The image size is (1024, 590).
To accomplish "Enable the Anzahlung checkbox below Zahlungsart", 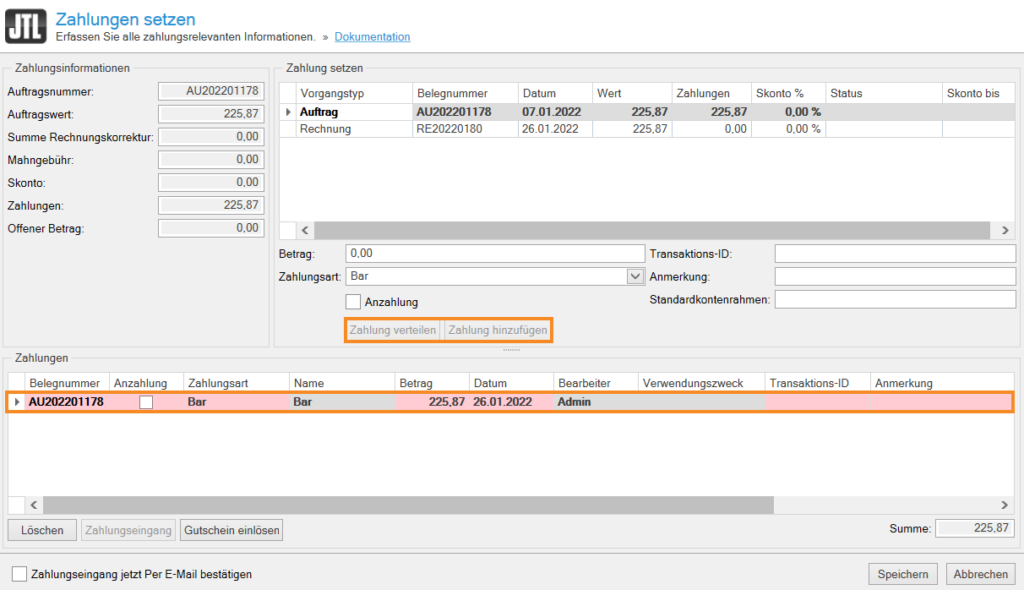I will 353,301.
